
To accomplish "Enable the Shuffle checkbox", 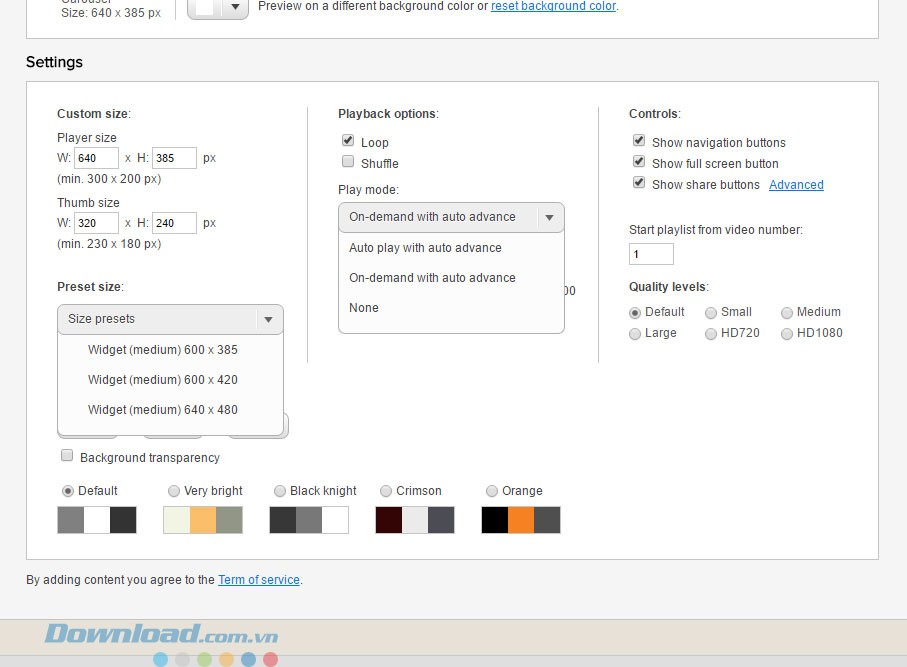I will [x=348, y=162].
